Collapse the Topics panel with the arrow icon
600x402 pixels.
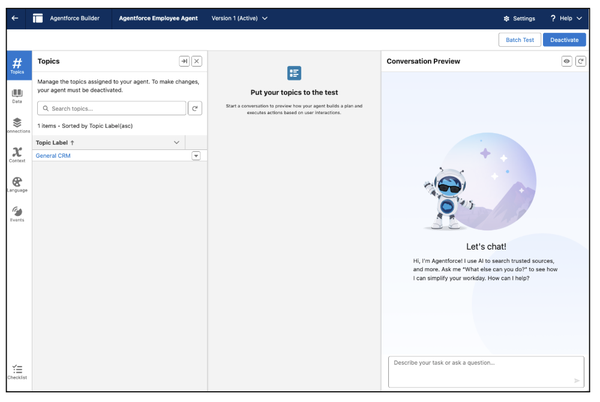point(184,61)
